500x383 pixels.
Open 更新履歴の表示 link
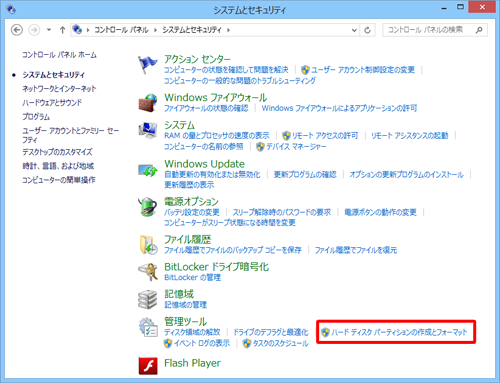pyautogui.click(x=189, y=185)
